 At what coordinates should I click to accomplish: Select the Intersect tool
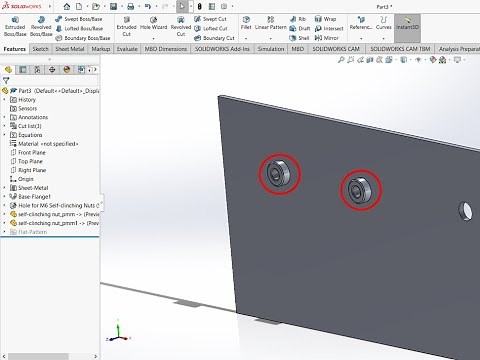pos(329,29)
